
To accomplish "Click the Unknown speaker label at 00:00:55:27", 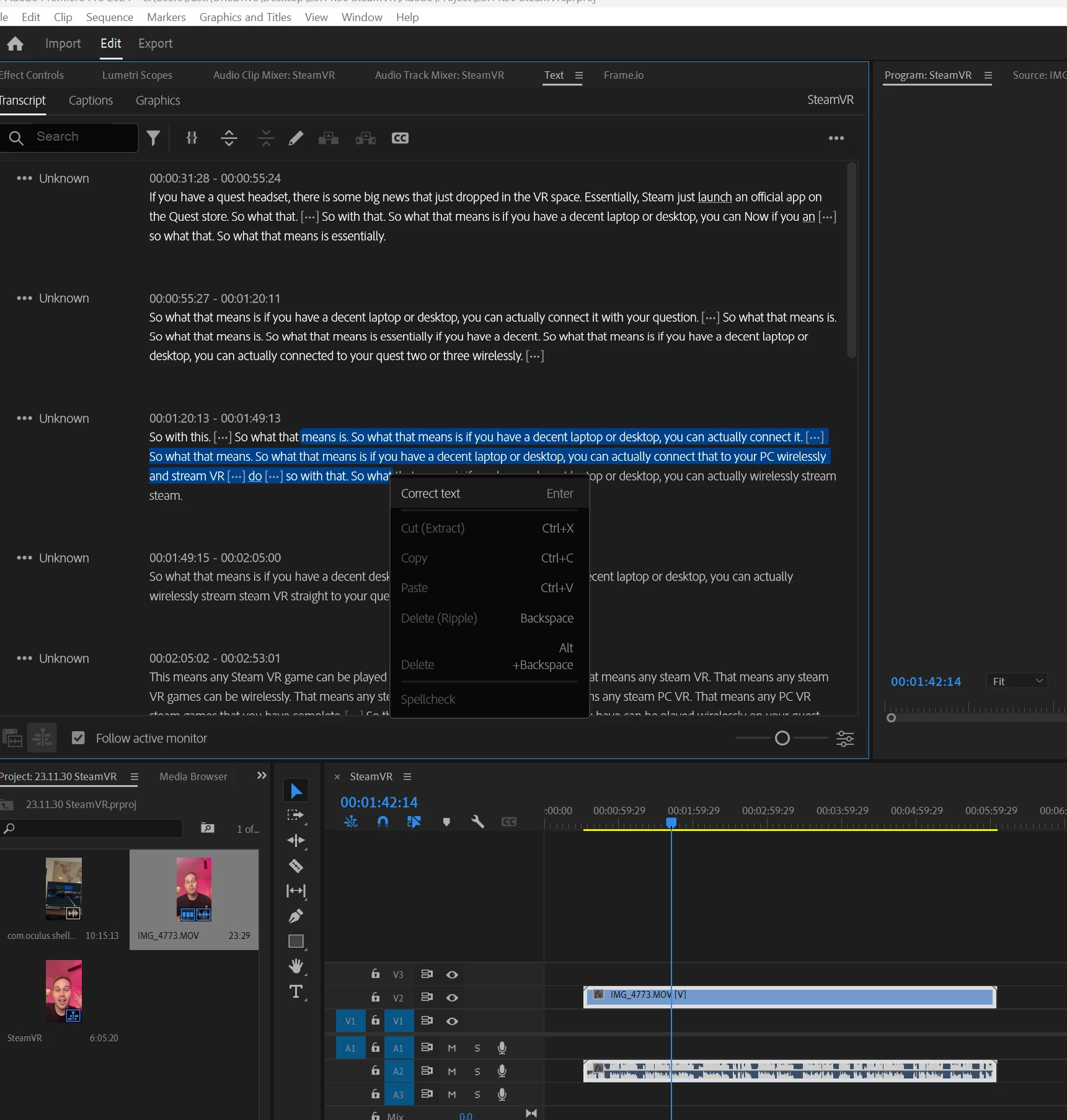I will point(64,298).
